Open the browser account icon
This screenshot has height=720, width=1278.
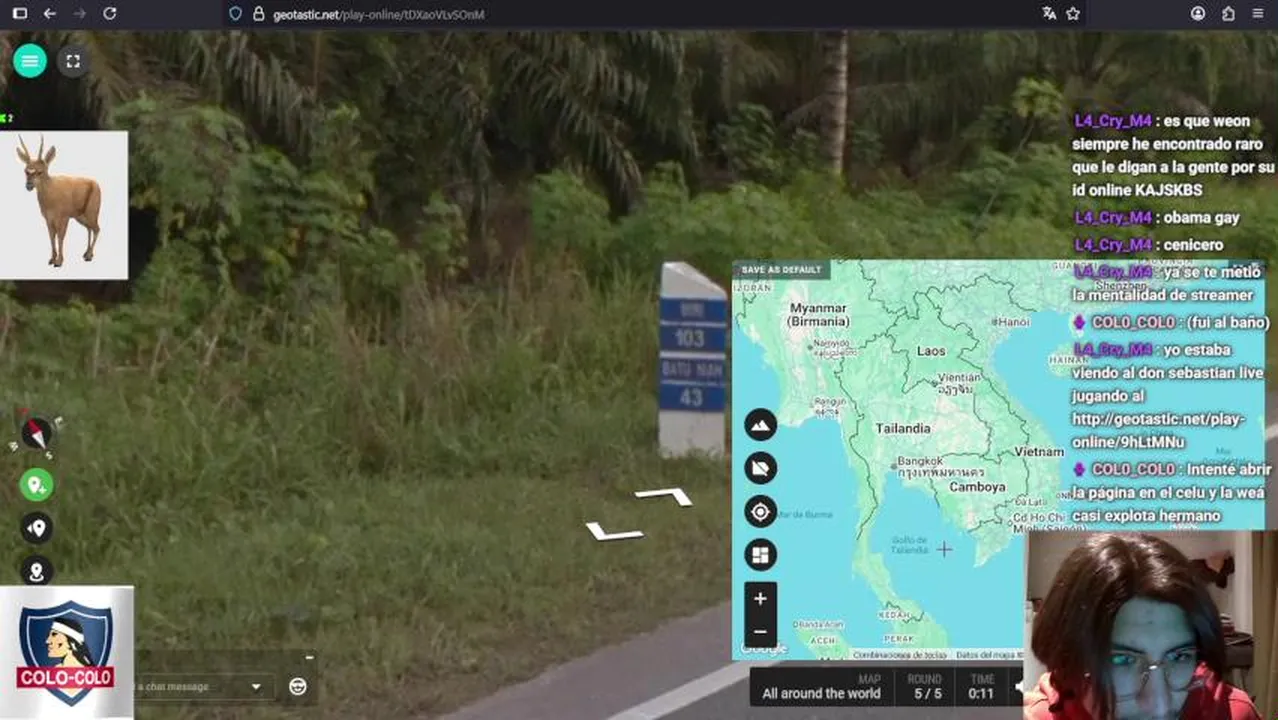1198,14
